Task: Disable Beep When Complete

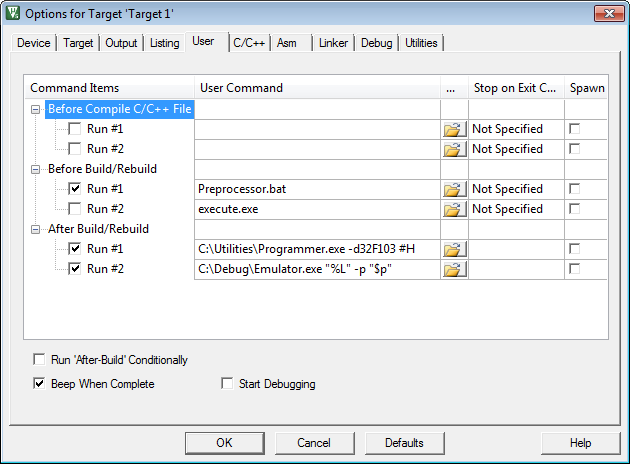Action: pos(39,383)
